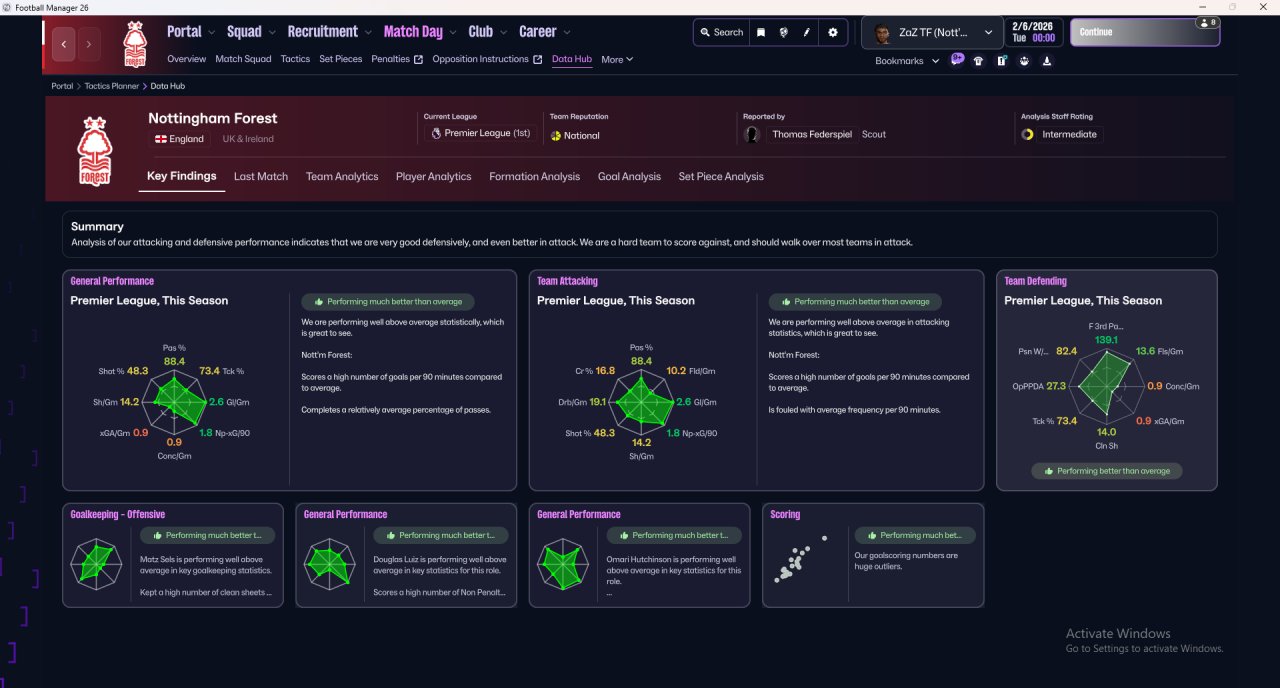Switch to Team Analytics tab

[342, 176]
